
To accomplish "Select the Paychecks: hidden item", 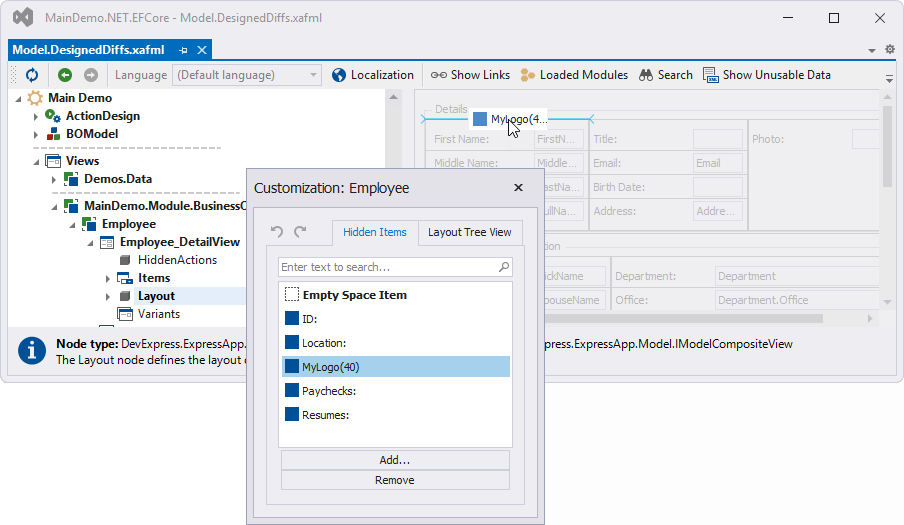I will [329, 391].
